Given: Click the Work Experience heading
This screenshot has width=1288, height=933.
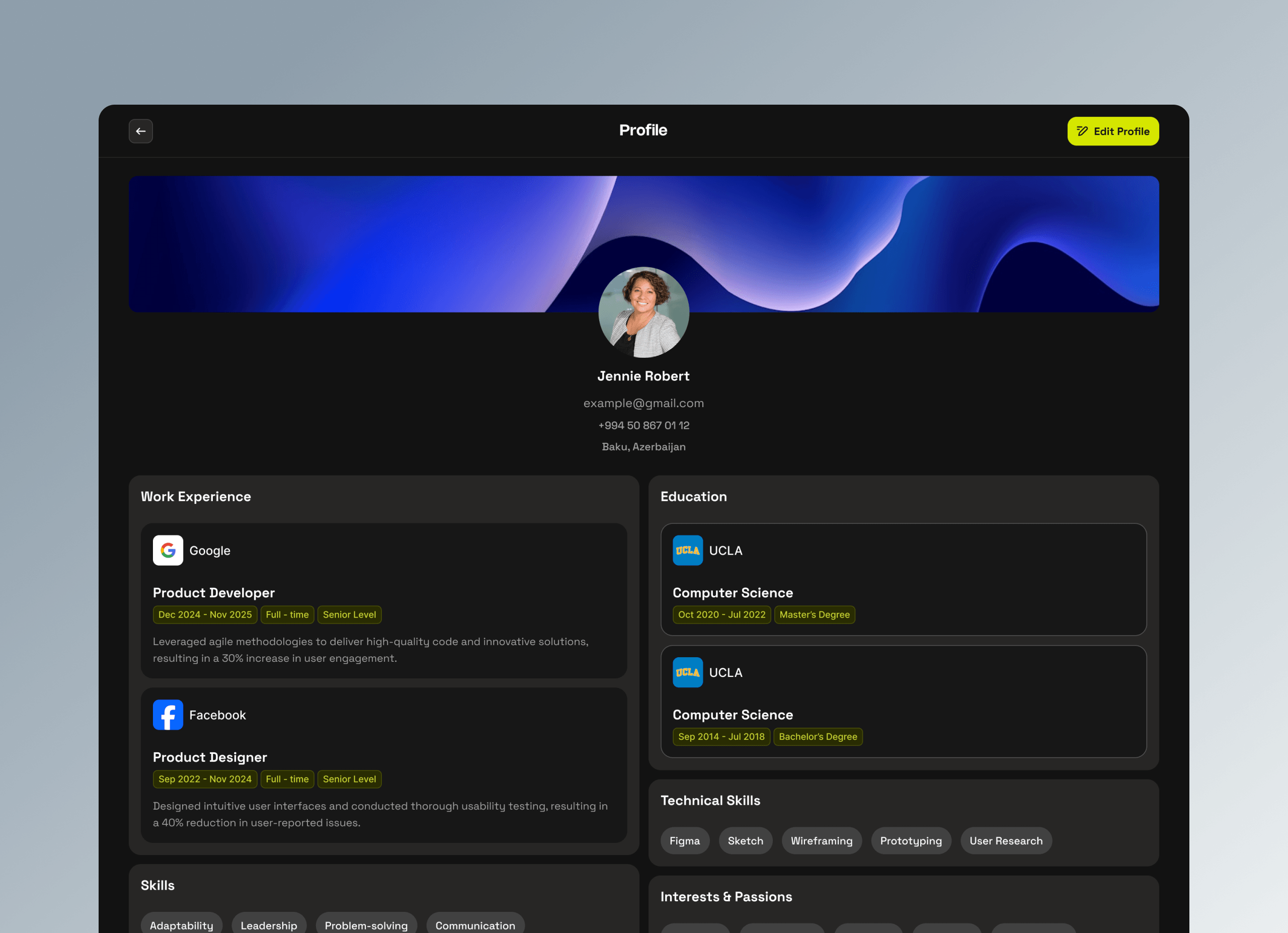Looking at the screenshot, I should pyautogui.click(x=196, y=497).
